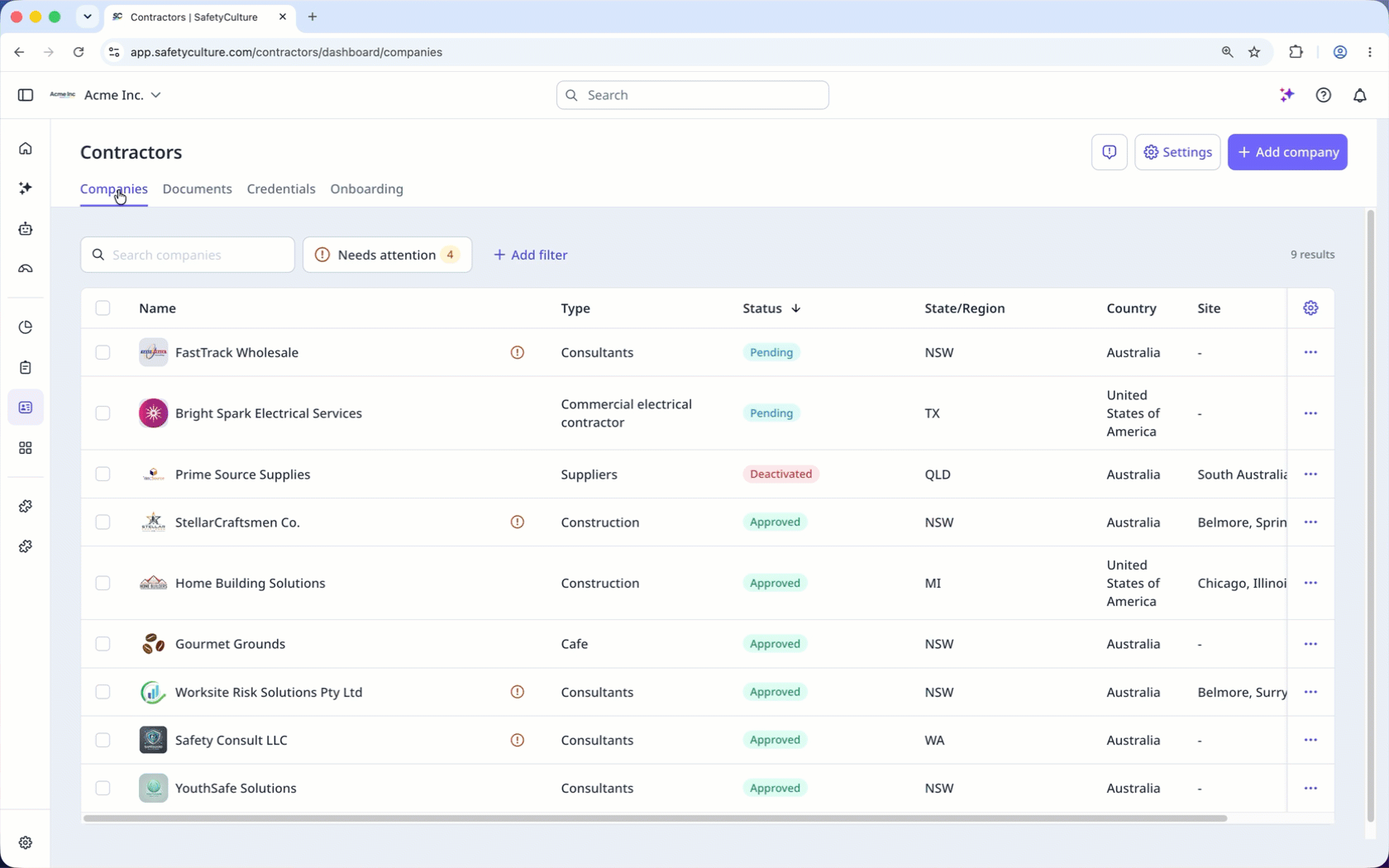Screen dimensions: 1389x868
Task: Click the horizontal table scrollbar
Action: click(655, 818)
